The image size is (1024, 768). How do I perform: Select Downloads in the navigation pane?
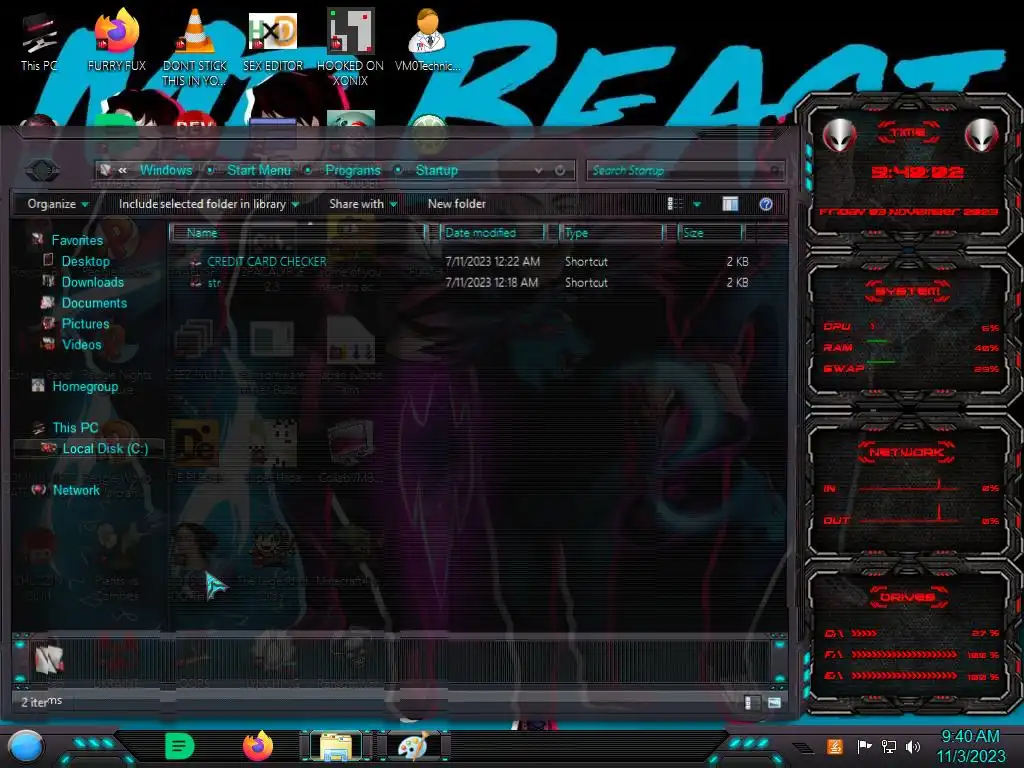(93, 282)
